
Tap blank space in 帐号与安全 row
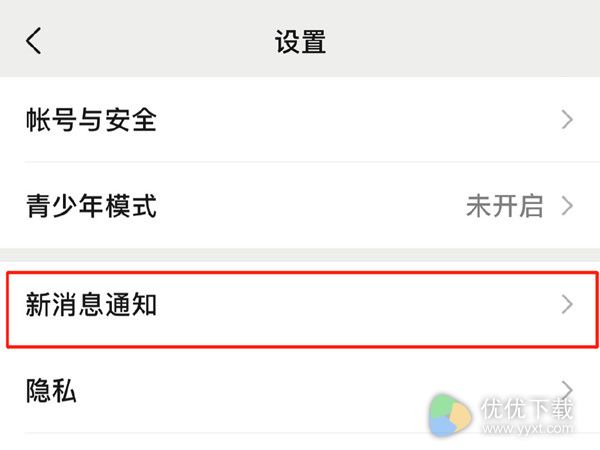(x=356, y=120)
